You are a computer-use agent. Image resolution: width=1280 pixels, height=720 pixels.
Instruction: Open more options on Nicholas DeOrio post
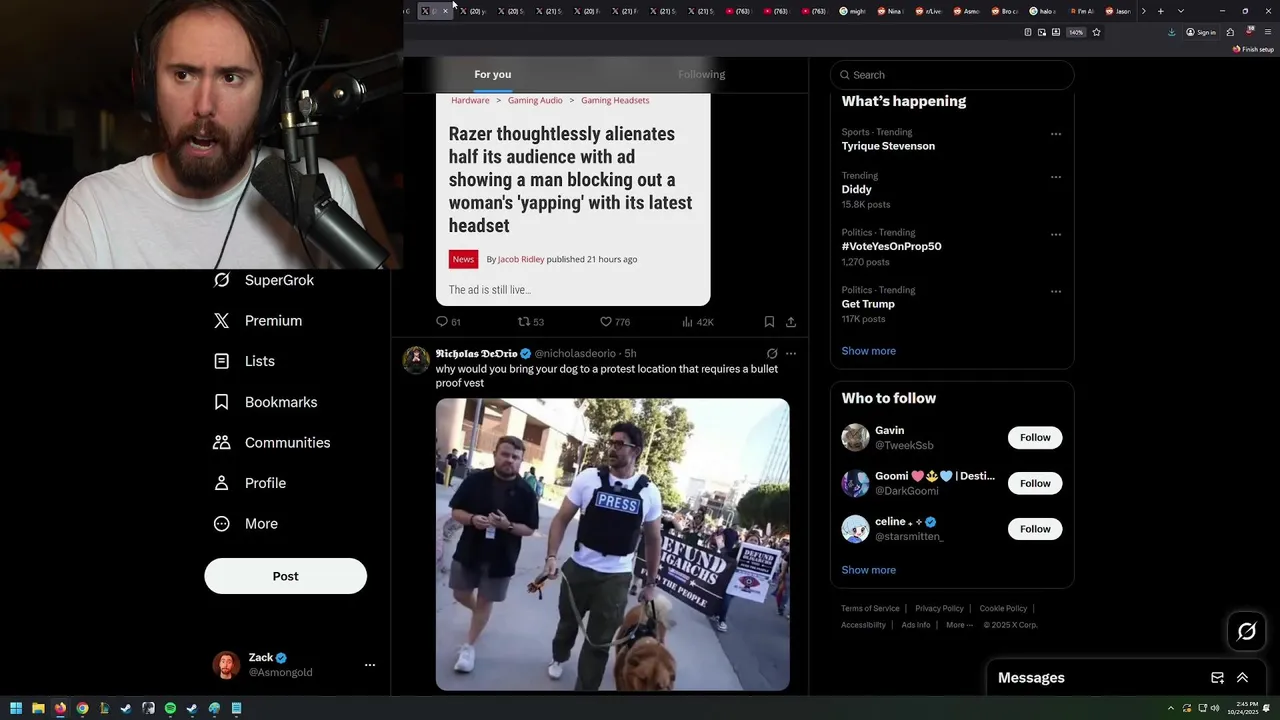coord(791,354)
